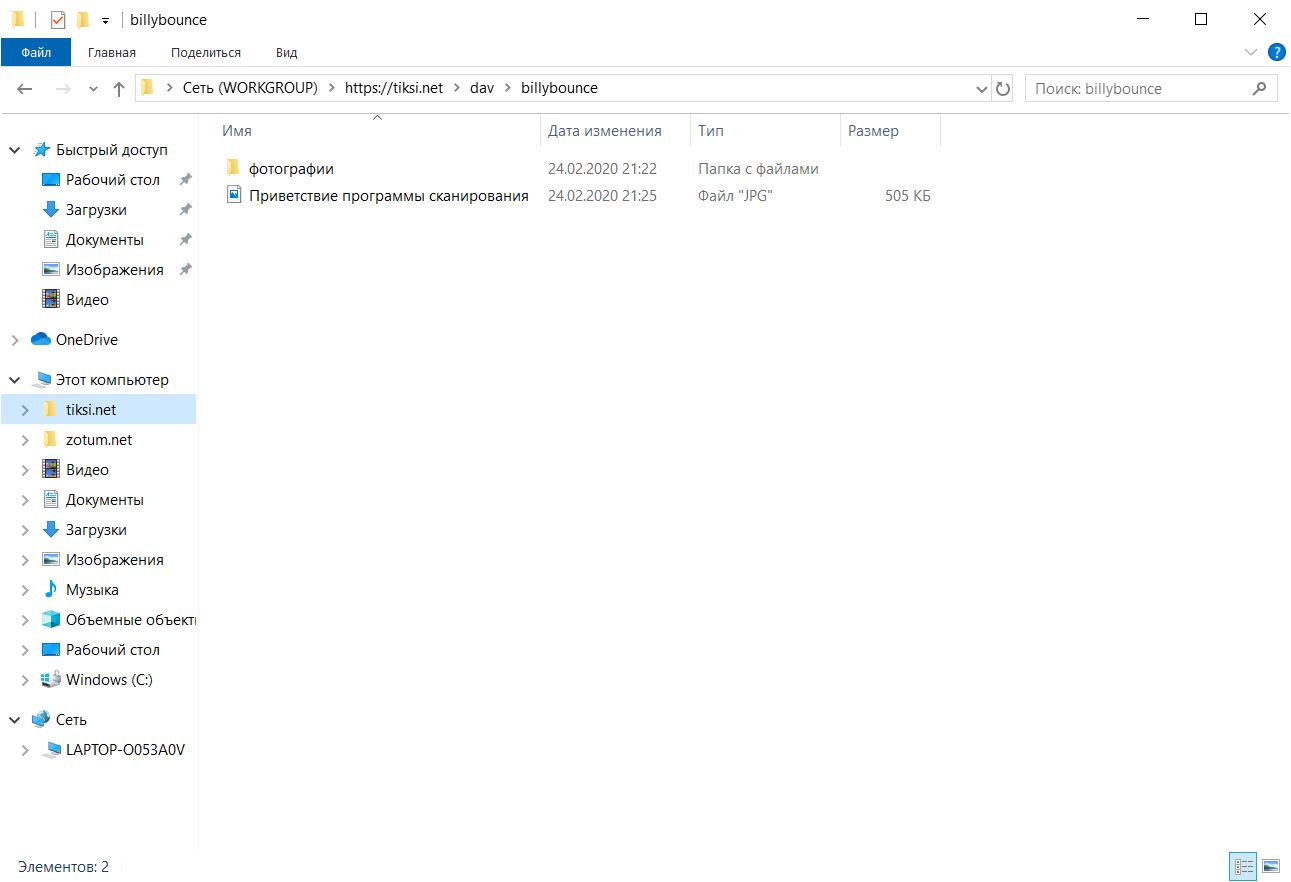Open the фотографии folder
The image size is (1291, 882).
click(x=291, y=169)
